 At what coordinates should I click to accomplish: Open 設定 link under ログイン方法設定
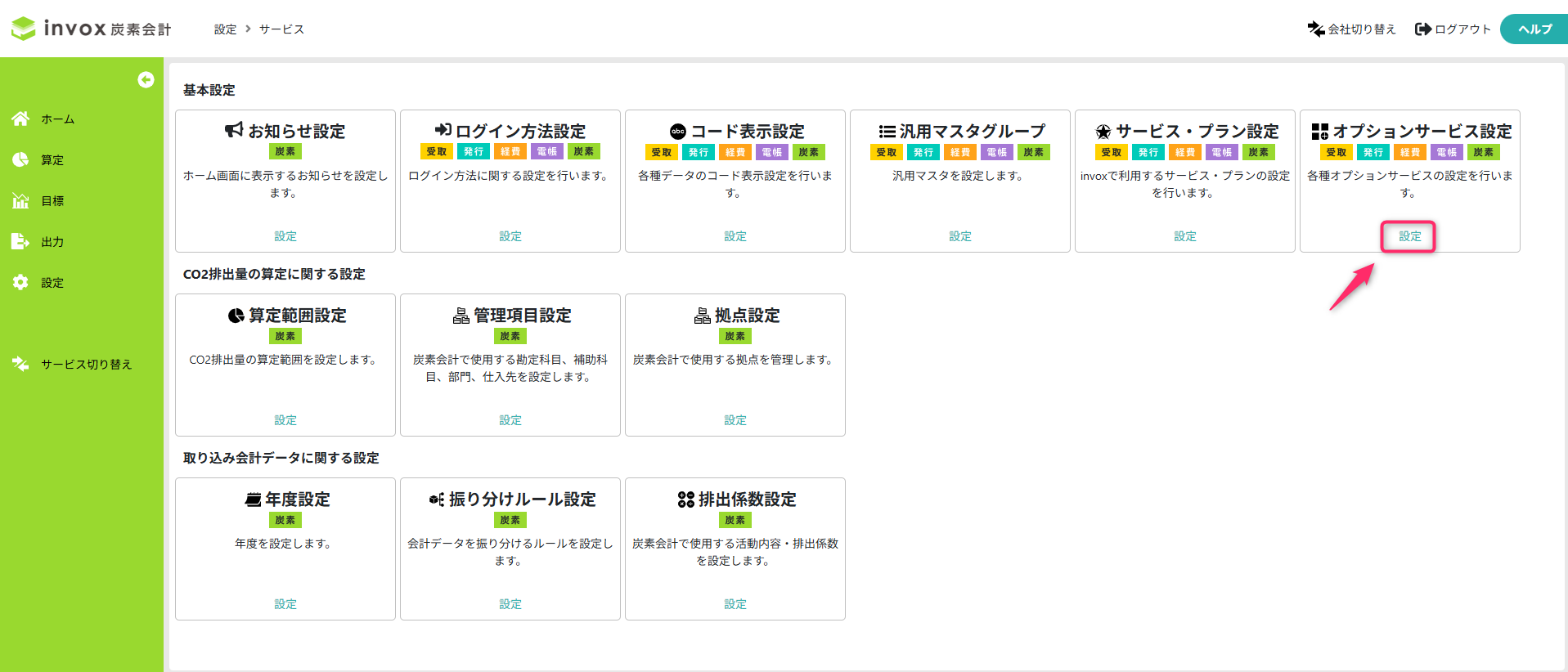[510, 236]
